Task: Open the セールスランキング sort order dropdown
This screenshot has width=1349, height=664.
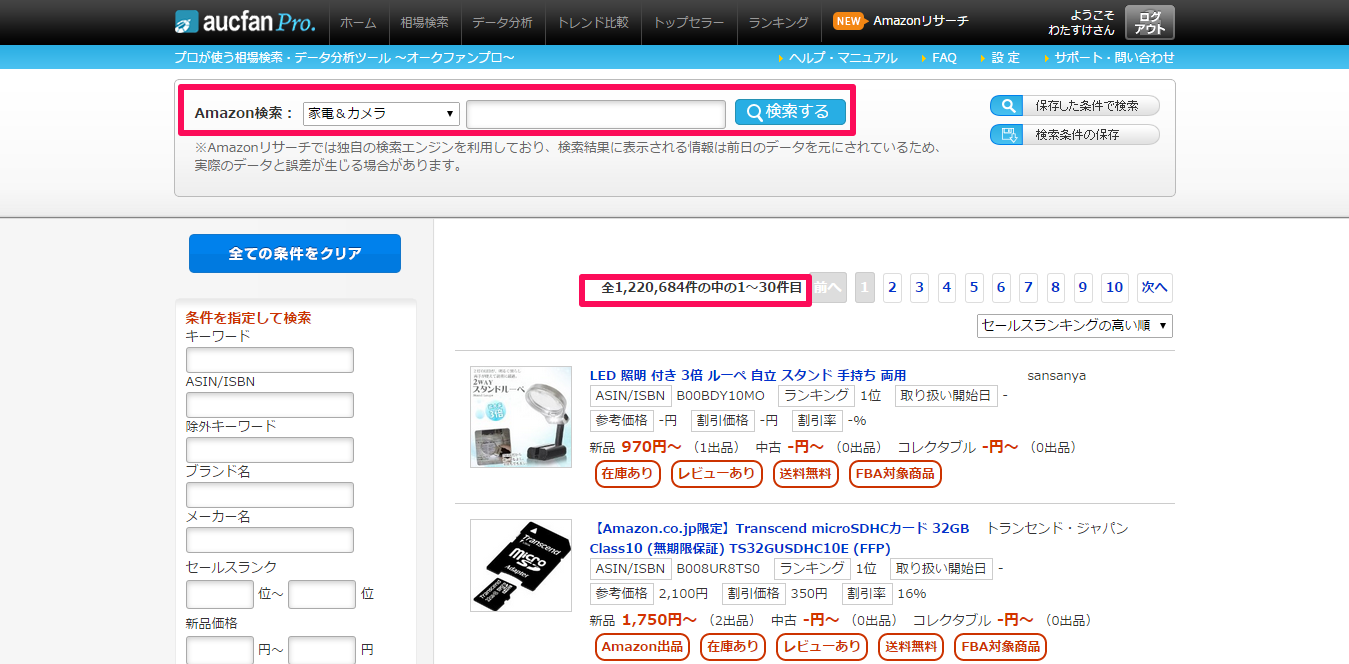Action: pyautogui.click(x=1074, y=326)
